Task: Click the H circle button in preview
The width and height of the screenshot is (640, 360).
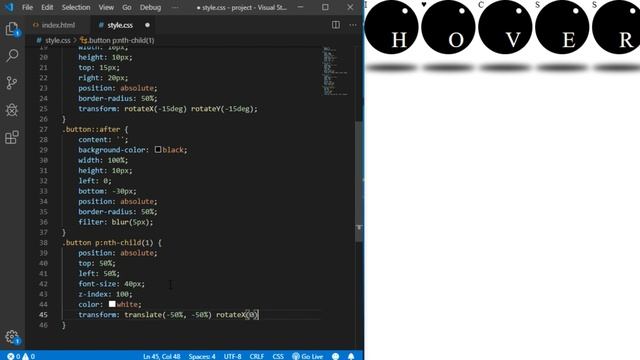Action: [391, 27]
